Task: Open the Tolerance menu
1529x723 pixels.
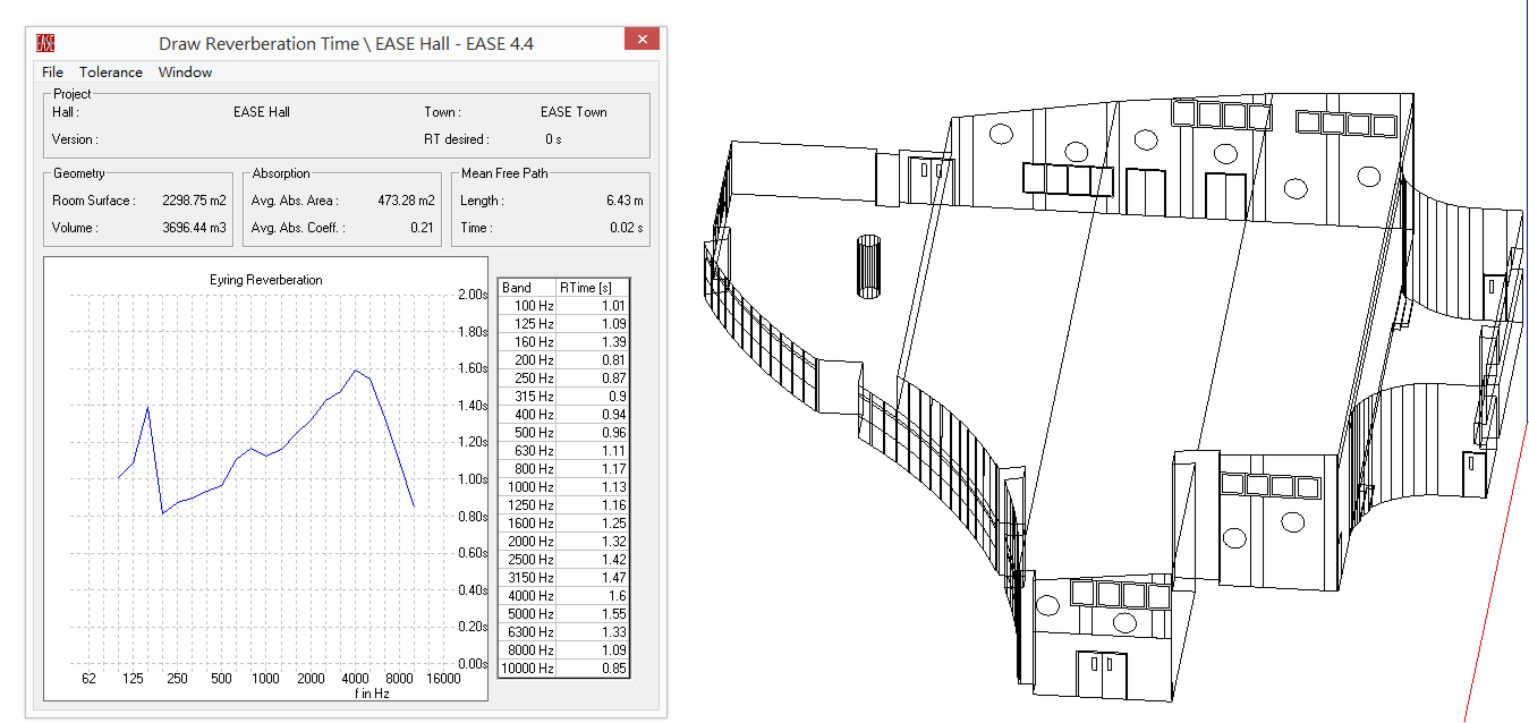Action: pyautogui.click(x=111, y=72)
